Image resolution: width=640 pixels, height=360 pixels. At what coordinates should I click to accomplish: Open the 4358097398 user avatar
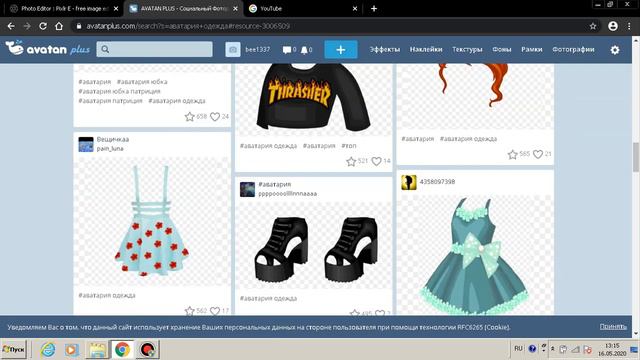pyautogui.click(x=409, y=182)
